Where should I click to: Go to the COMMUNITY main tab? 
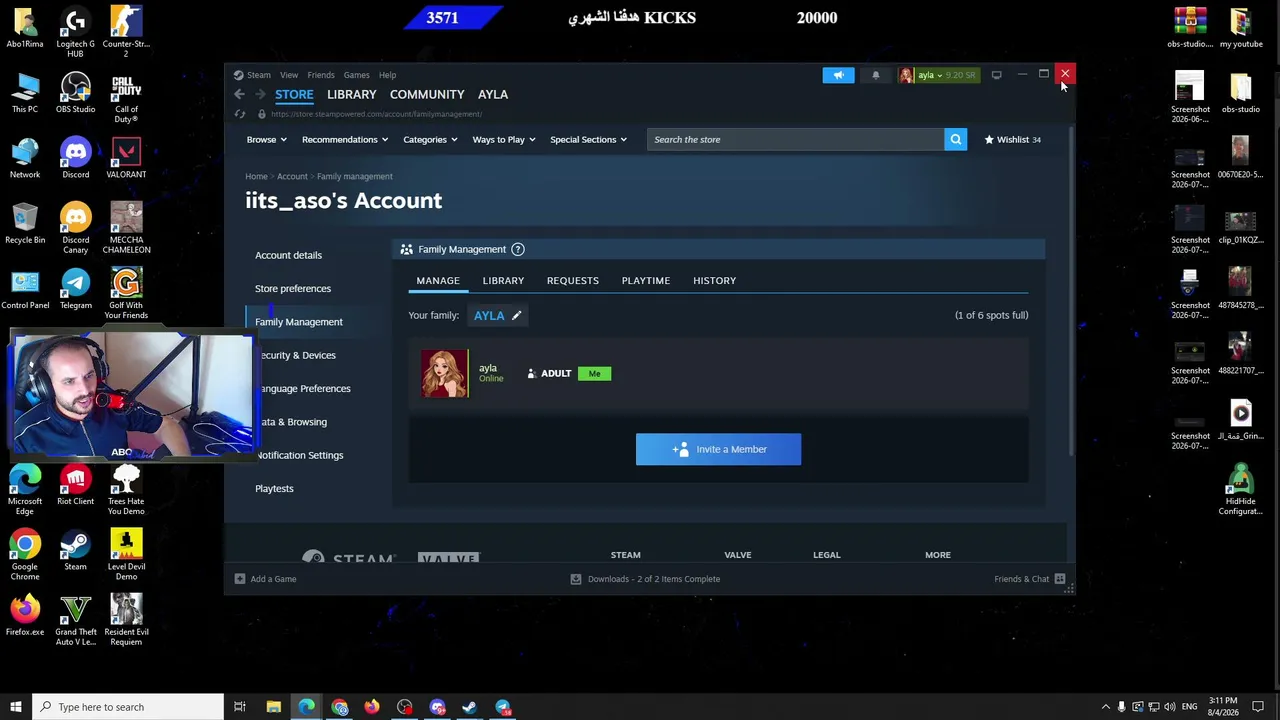tap(427, 94)
